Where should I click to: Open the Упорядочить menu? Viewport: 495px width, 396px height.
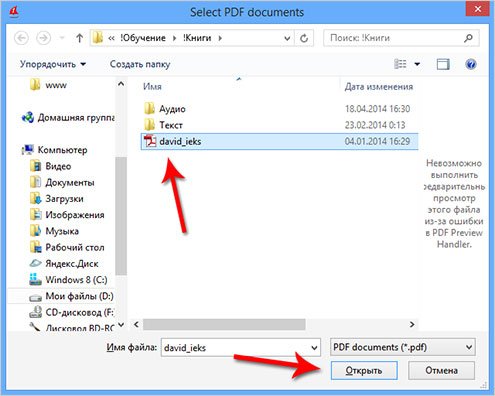click(53, 64)
